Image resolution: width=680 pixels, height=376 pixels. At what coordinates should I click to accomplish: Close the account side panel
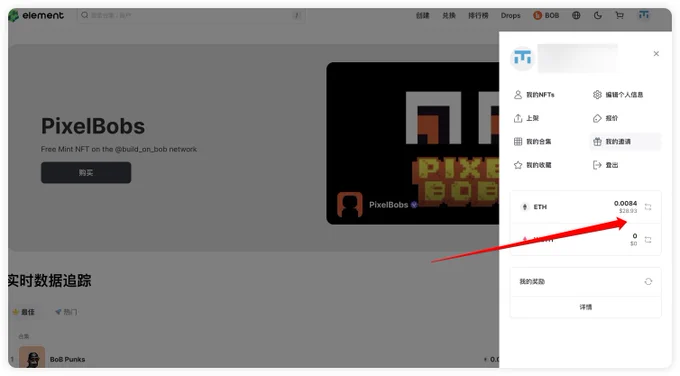coord(656,54)
